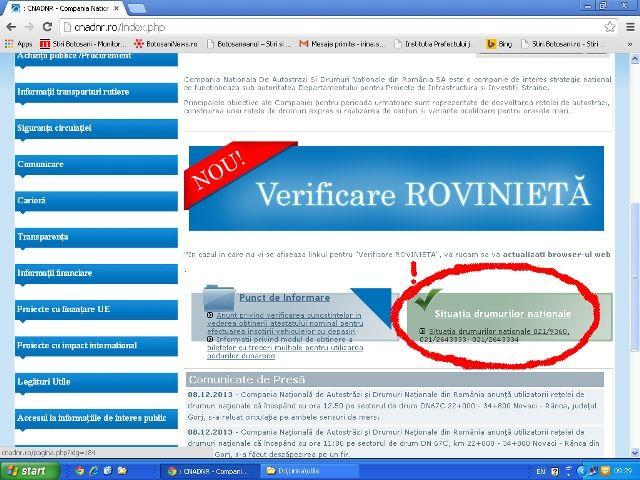640x480 pixels.
Task: Open Situatia drumurilor nationale heading link
Action: [503, 313]
